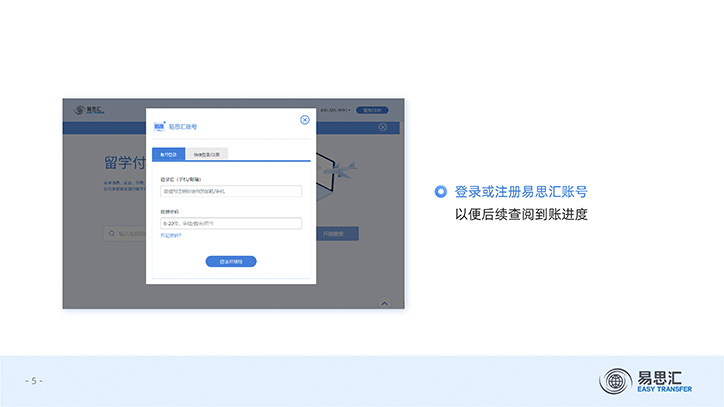Click the airplane illustration on the page
724x407 pixels.
point(346,169)
